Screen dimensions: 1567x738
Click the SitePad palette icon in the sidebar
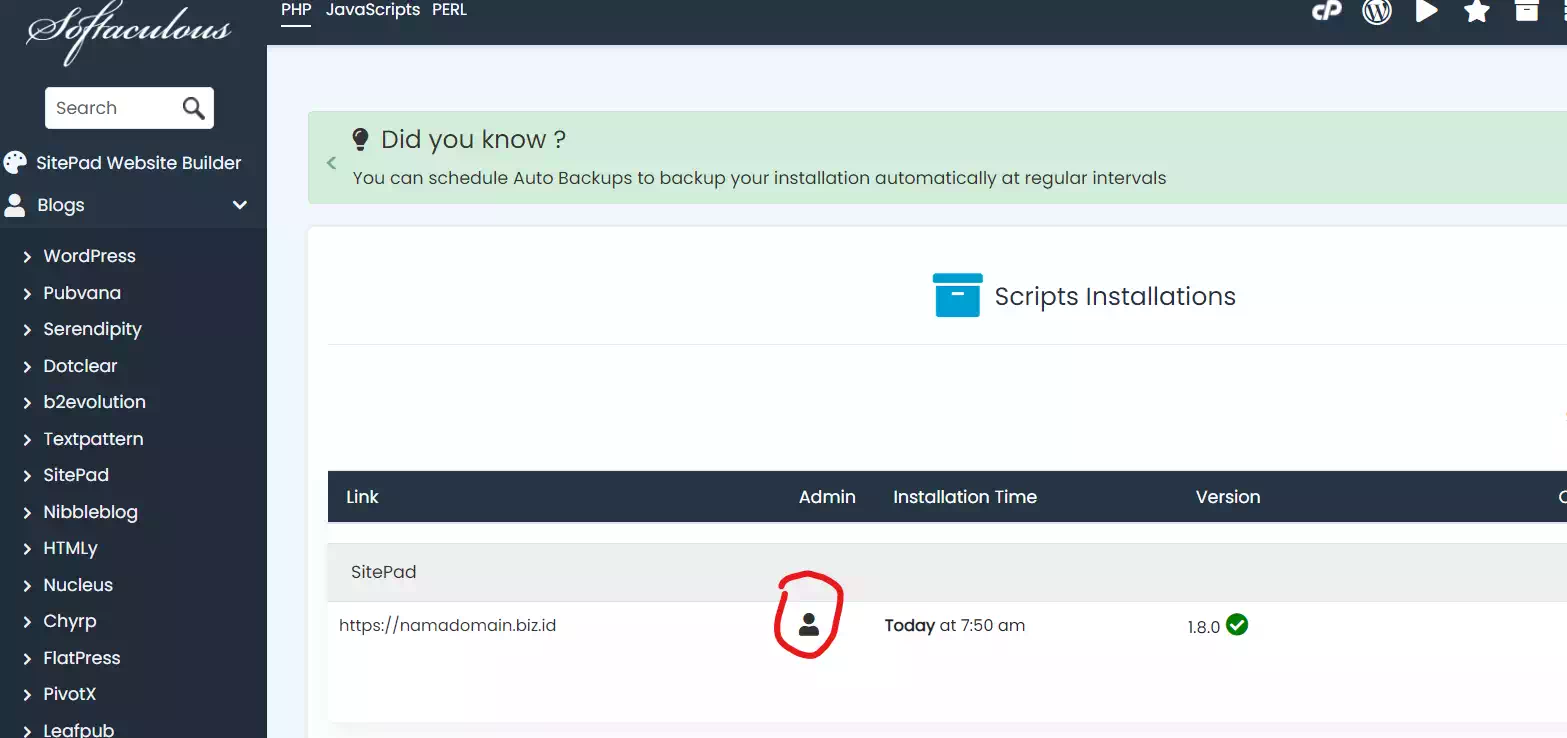(x=15, y=163)
